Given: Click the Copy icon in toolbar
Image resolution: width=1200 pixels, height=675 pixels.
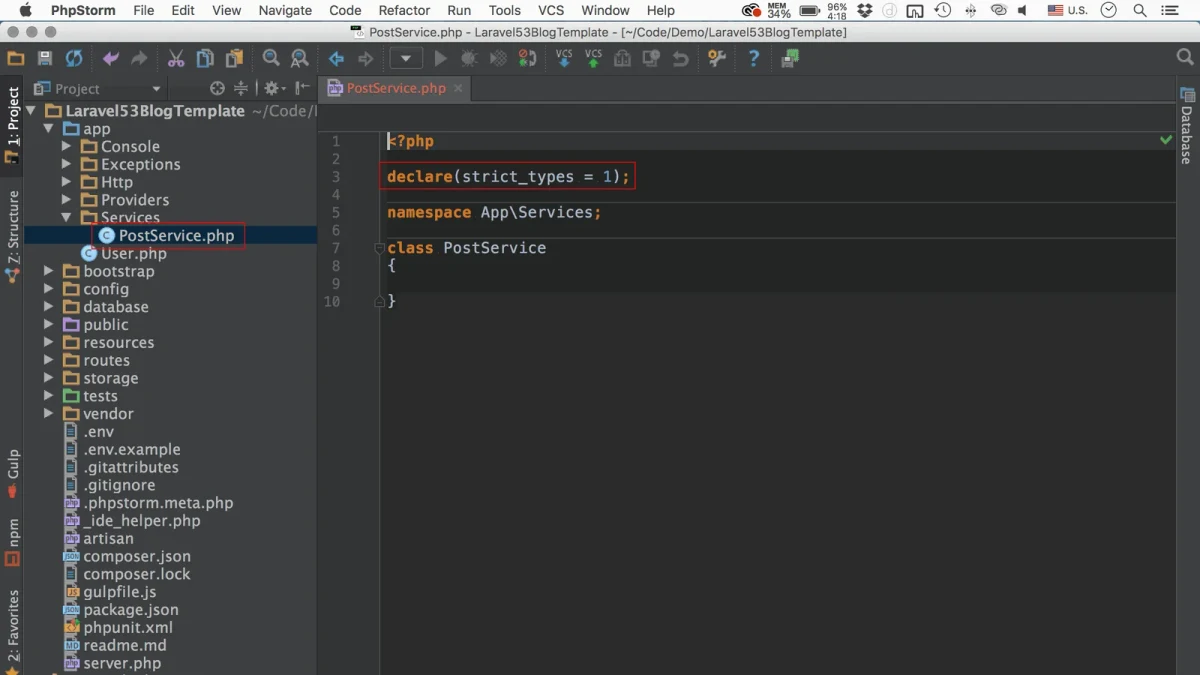Looking at the screenshot, I should pyautogui.click(x=205, y=59).
